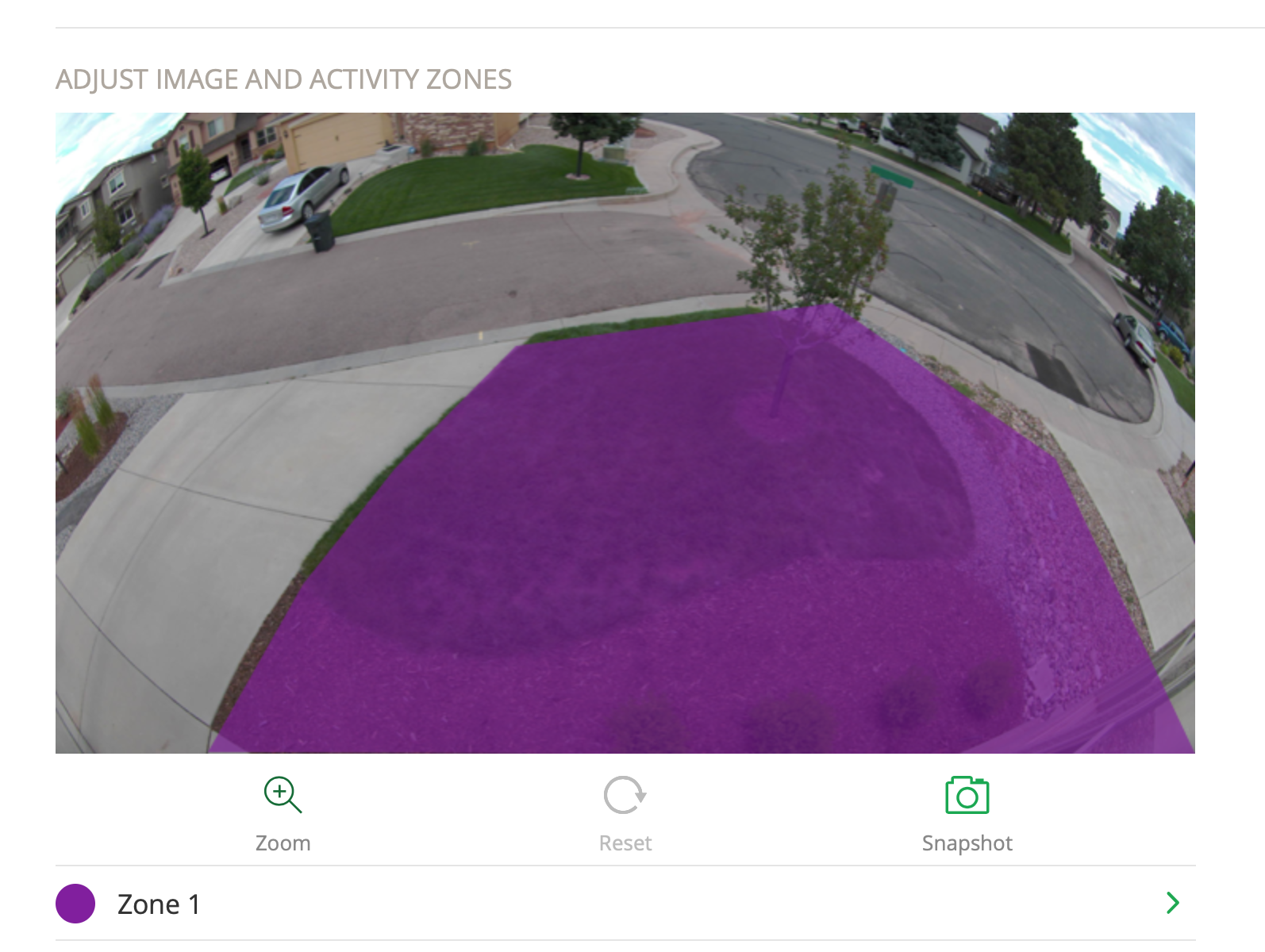Click the top apex corner of purple zone
Image resolution: width=1265 pixels, height=952 pixels.
coord(829,306)
